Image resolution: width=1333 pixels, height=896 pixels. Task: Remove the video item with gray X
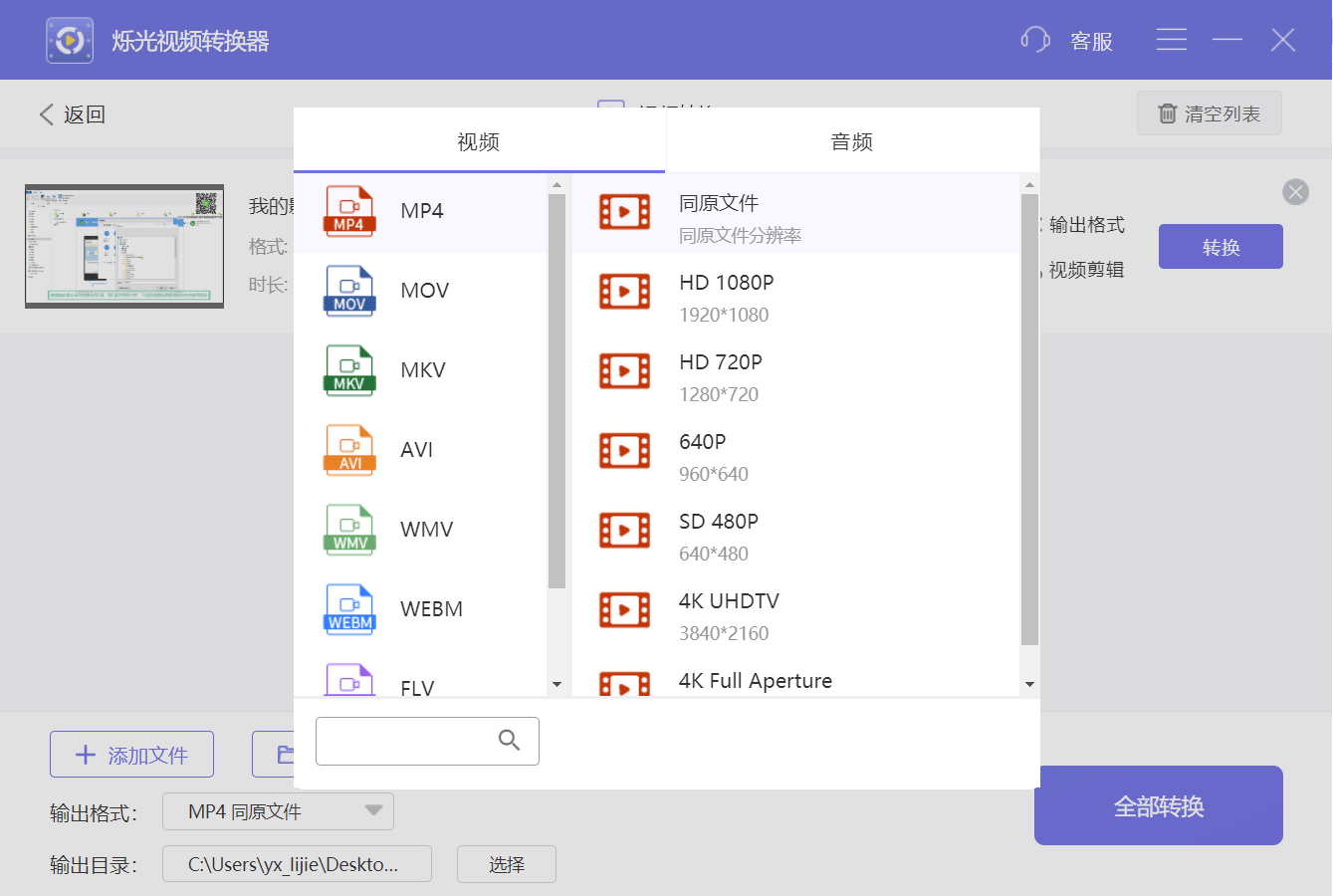pos(1295,192)
